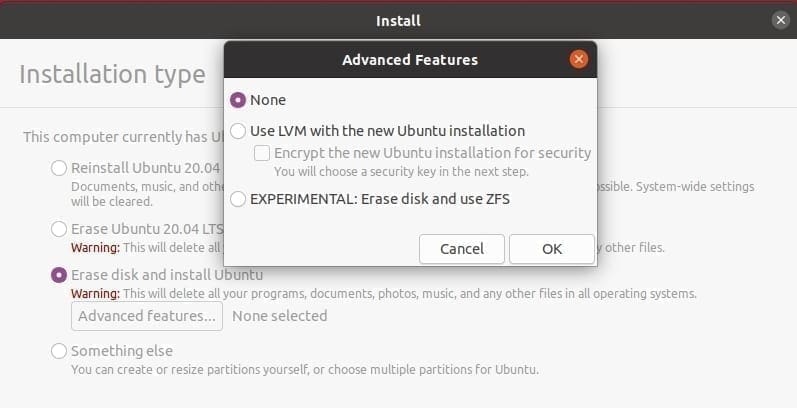Enable Encrypt the new Ubuntu installation checkbox
Image resolution: width=797 pixels, height=408 pixels.
pyautogui.click(x=262, y=153)
